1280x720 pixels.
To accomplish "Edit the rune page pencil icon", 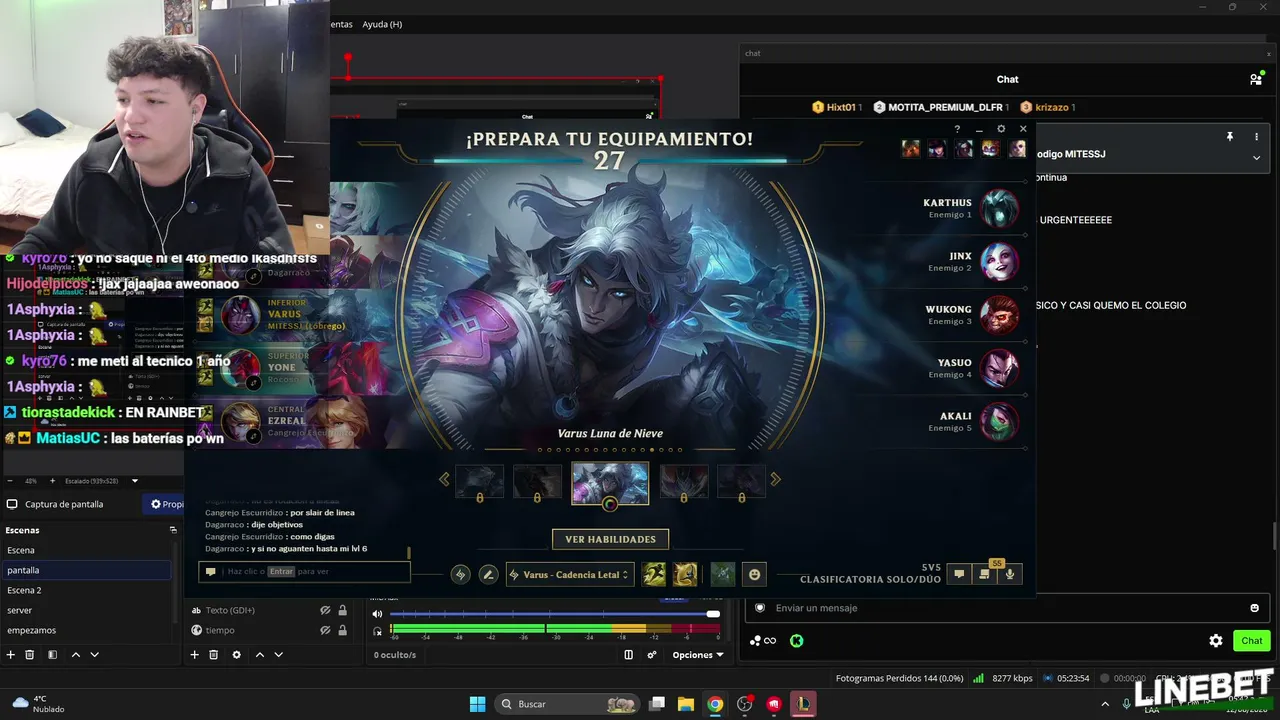I will coord(488,574).
